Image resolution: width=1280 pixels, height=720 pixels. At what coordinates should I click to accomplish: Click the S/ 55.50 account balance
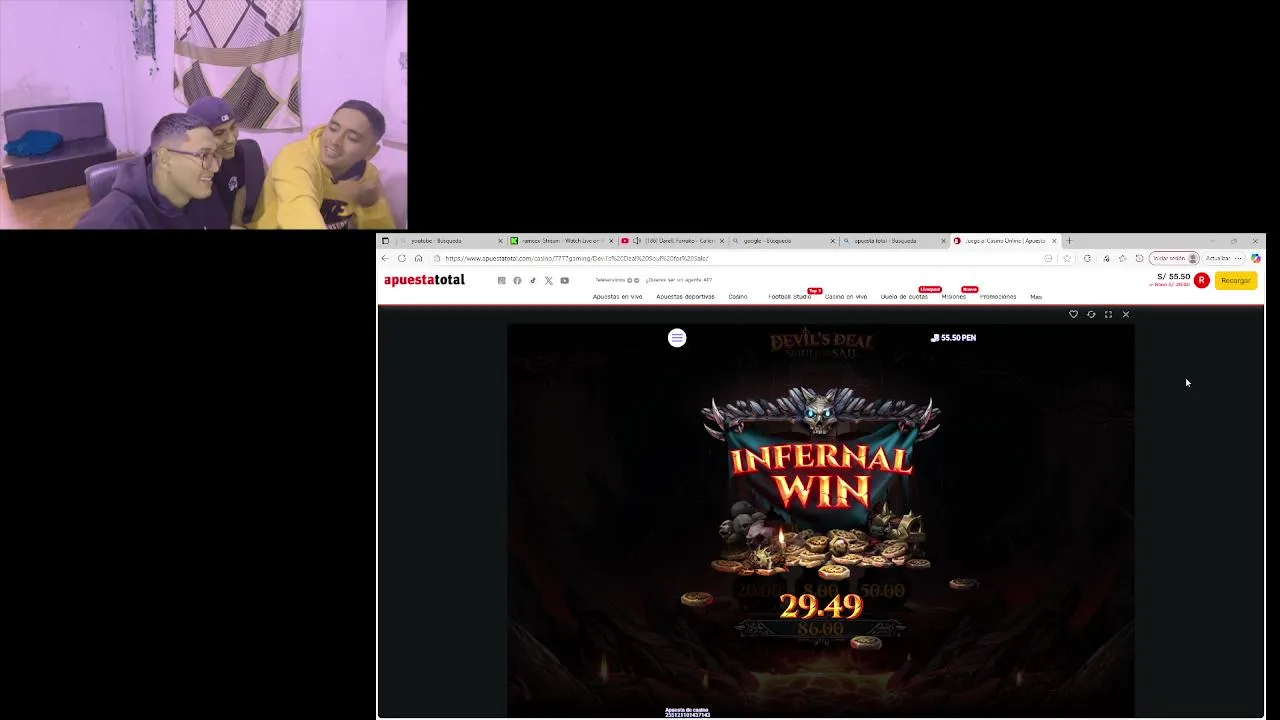click(1174, 277)
